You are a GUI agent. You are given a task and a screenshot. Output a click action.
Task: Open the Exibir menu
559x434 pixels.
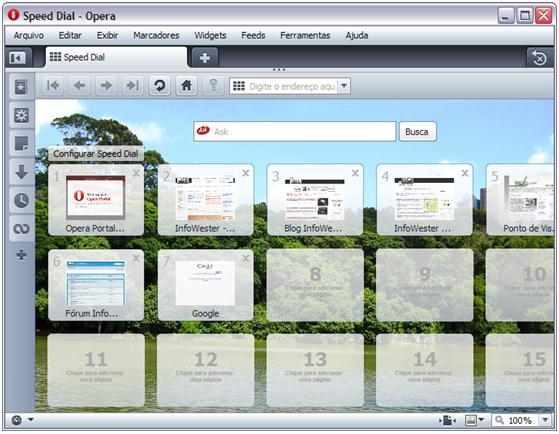click(x=107, y=35)
